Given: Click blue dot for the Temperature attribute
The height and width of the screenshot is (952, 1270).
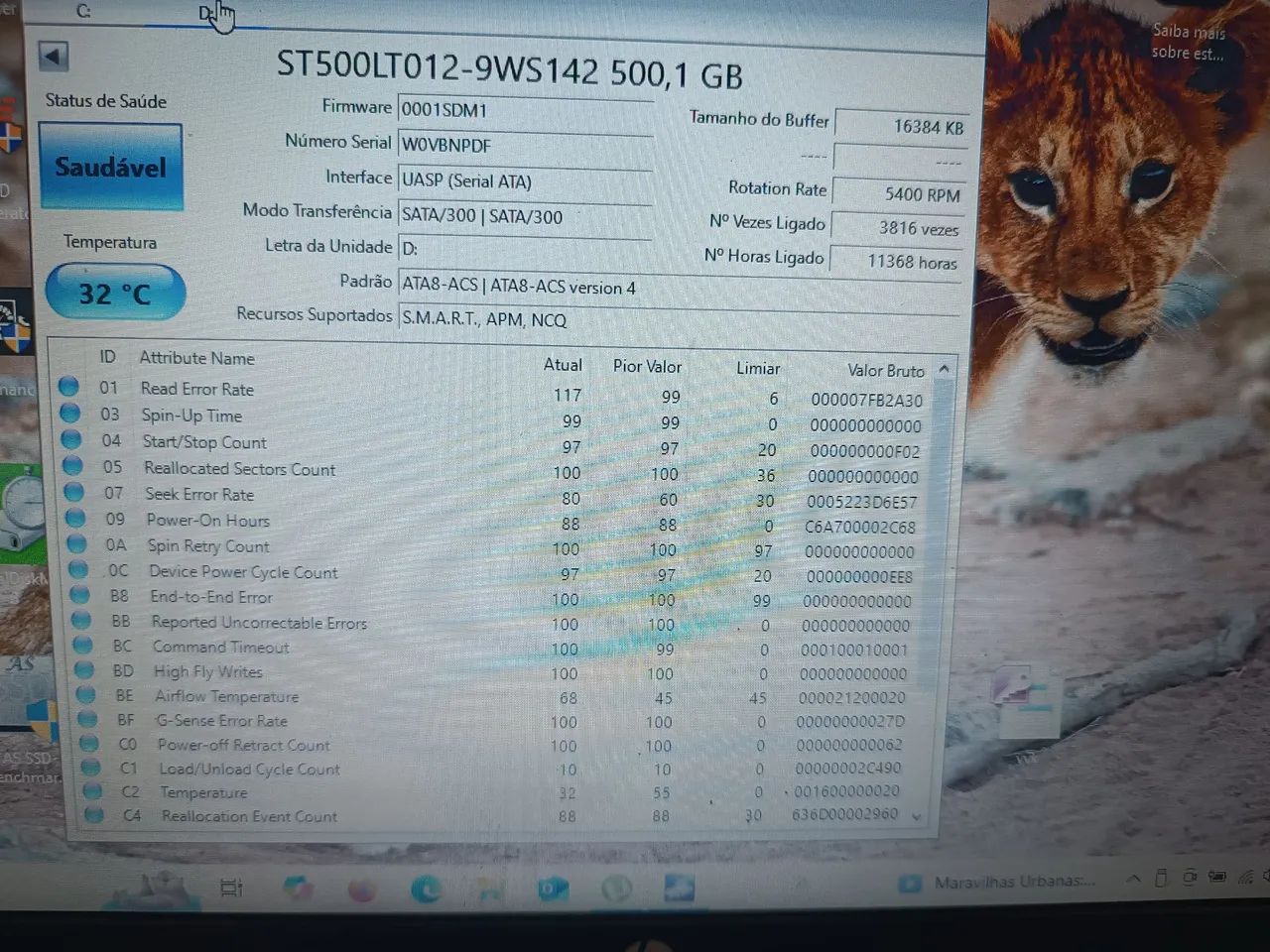Looking at the screenshot, I should click(91, 789).
